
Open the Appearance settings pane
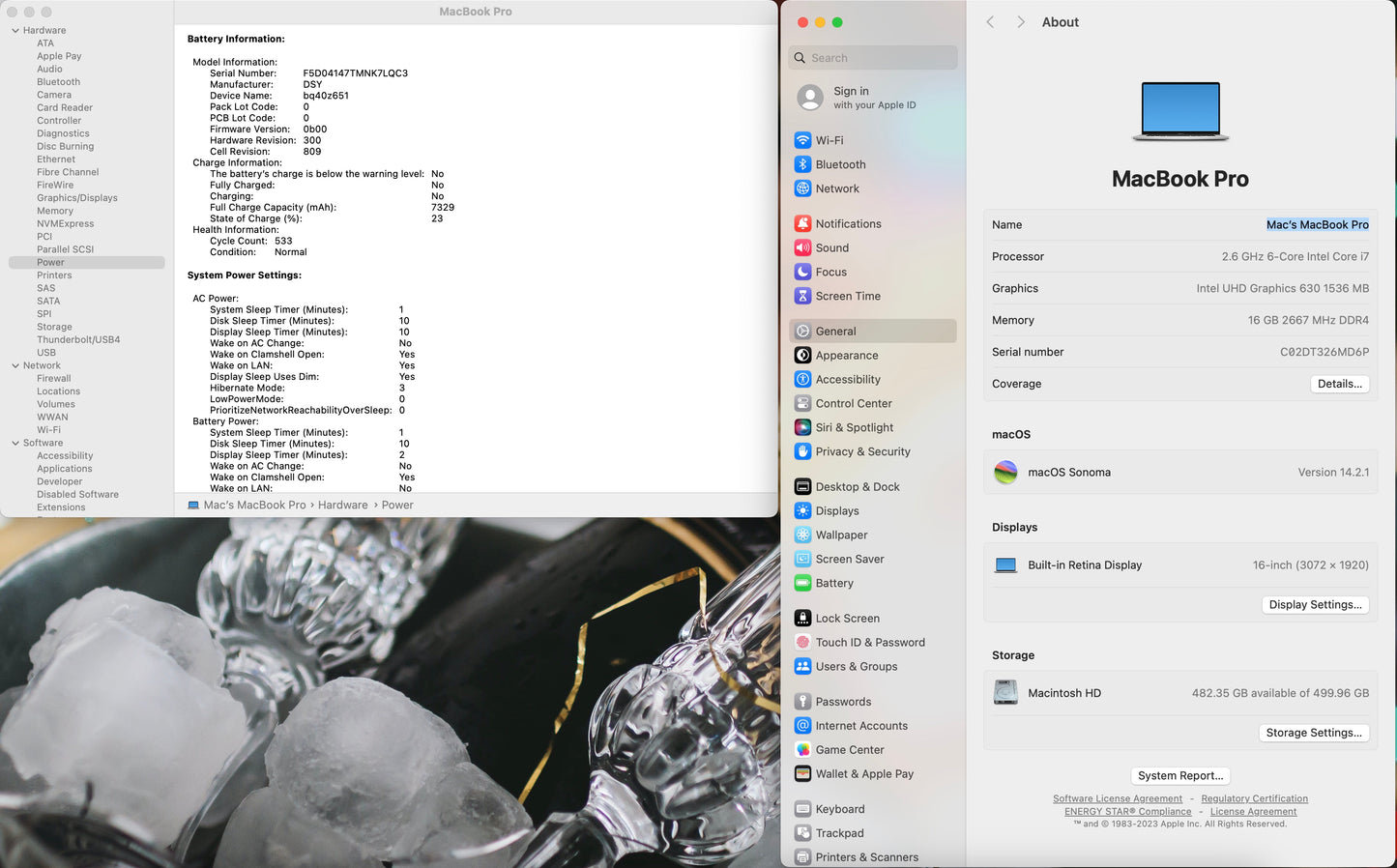(x=846, y=355)
